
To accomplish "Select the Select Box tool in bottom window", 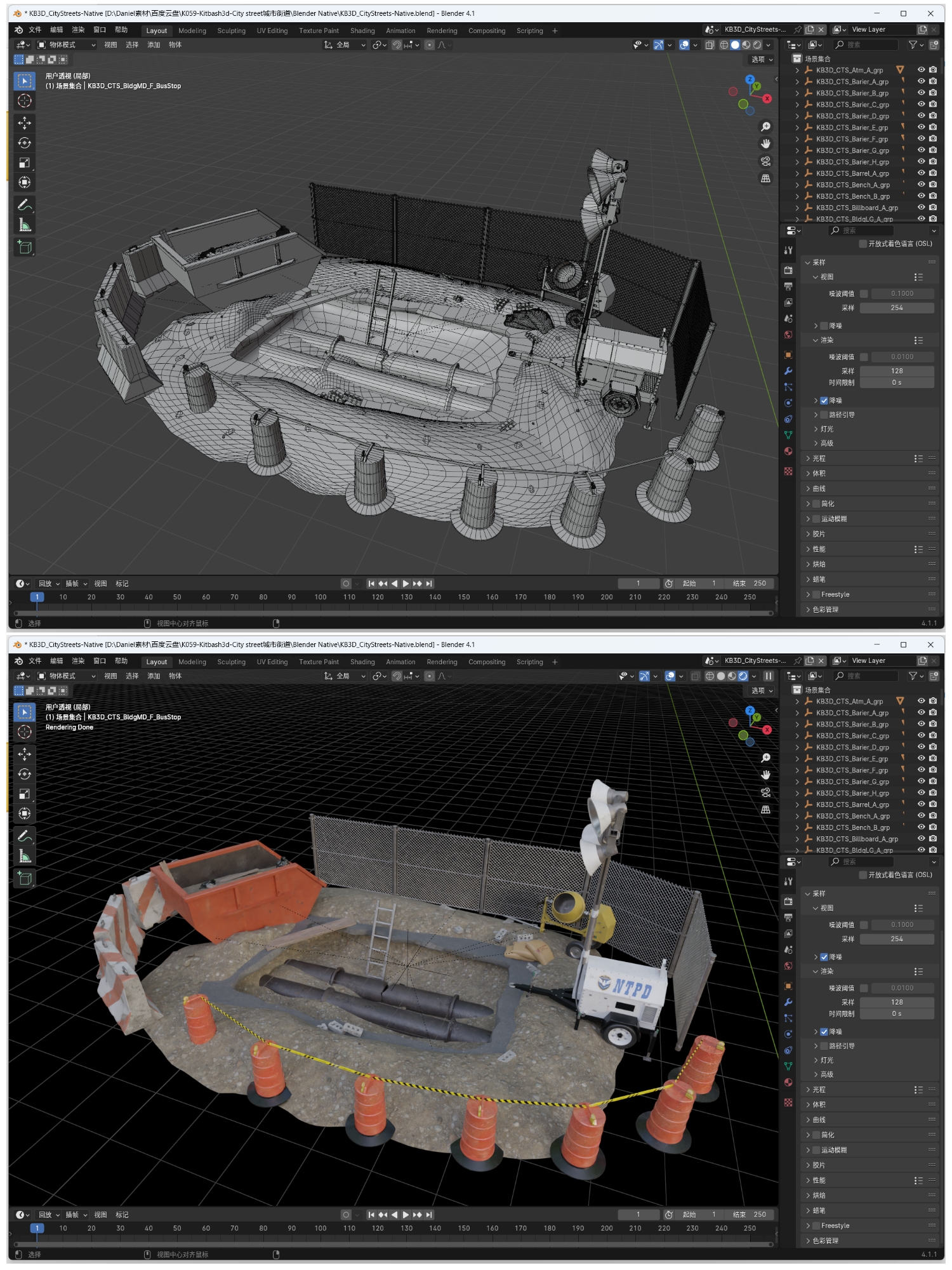I will [x=24, y=712].
